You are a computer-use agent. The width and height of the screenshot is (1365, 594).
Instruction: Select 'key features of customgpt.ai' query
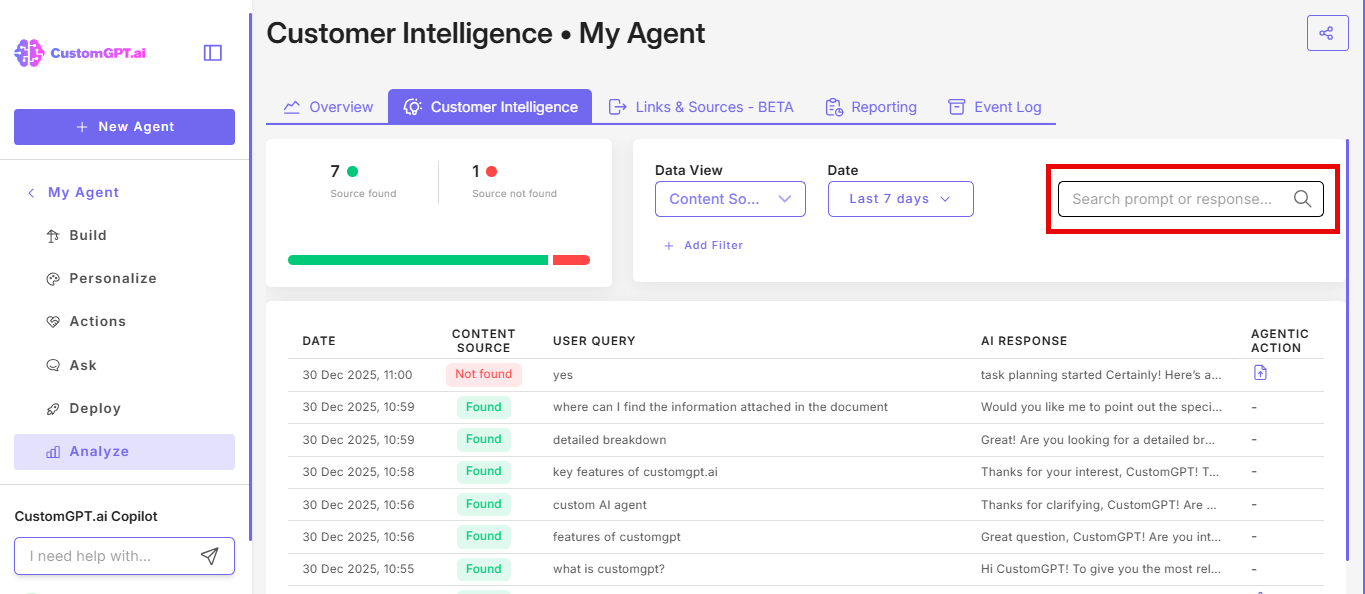[x=635, y=472]
